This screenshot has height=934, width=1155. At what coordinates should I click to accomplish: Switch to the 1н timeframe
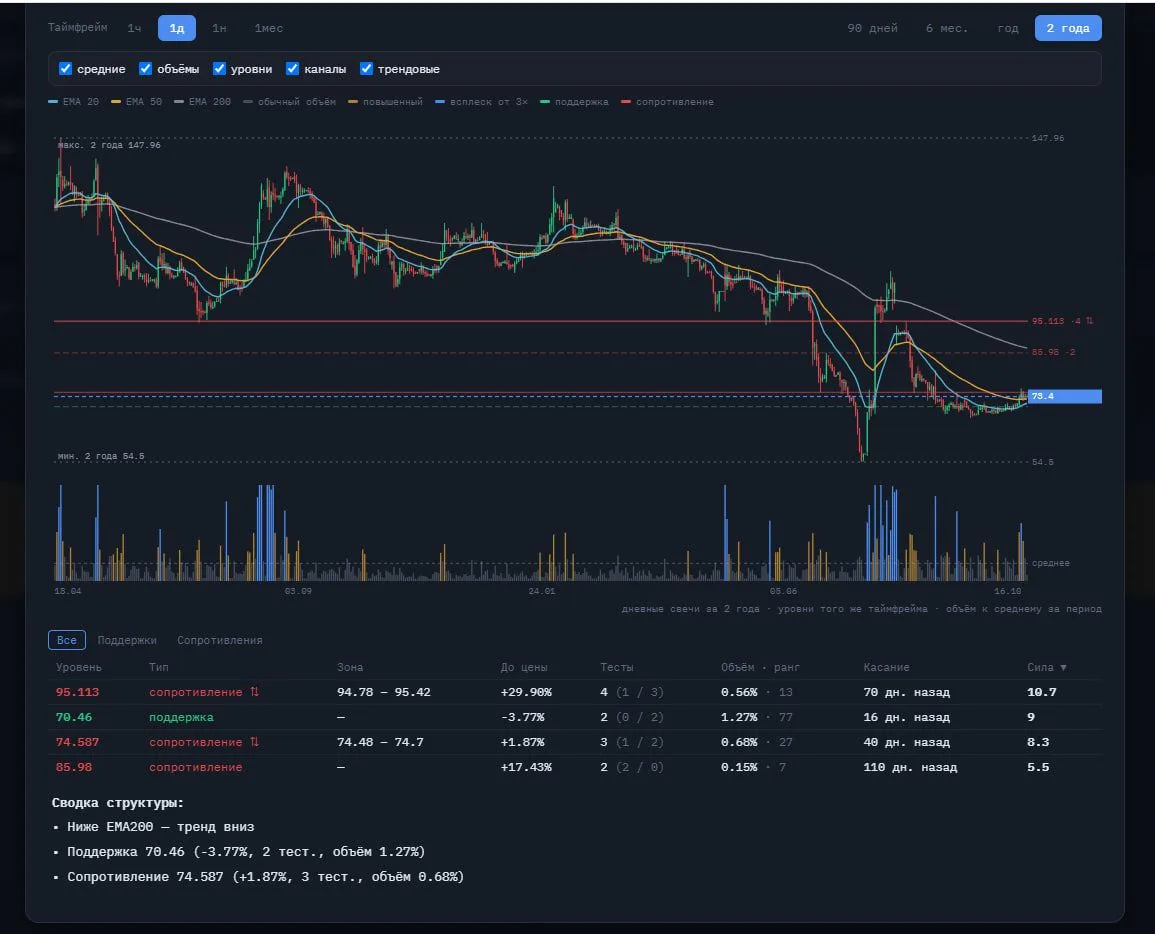click(220, 28)
